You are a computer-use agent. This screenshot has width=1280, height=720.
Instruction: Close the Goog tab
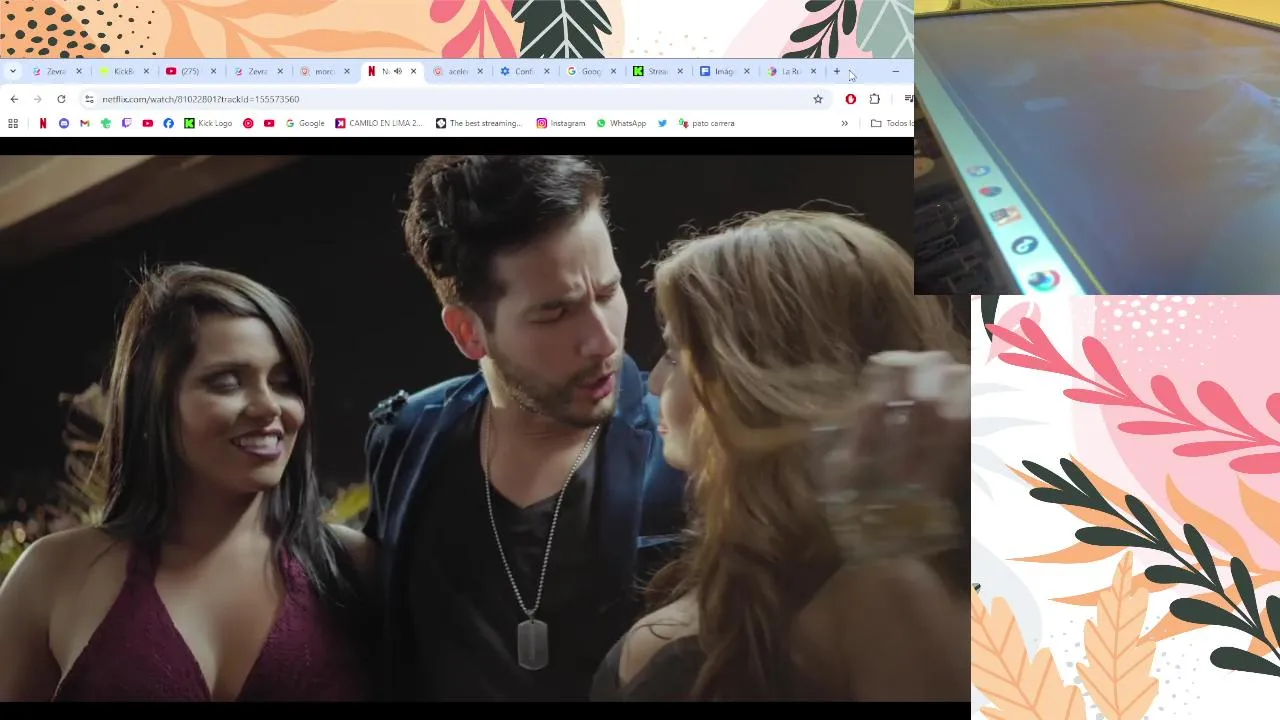[614, 71]
